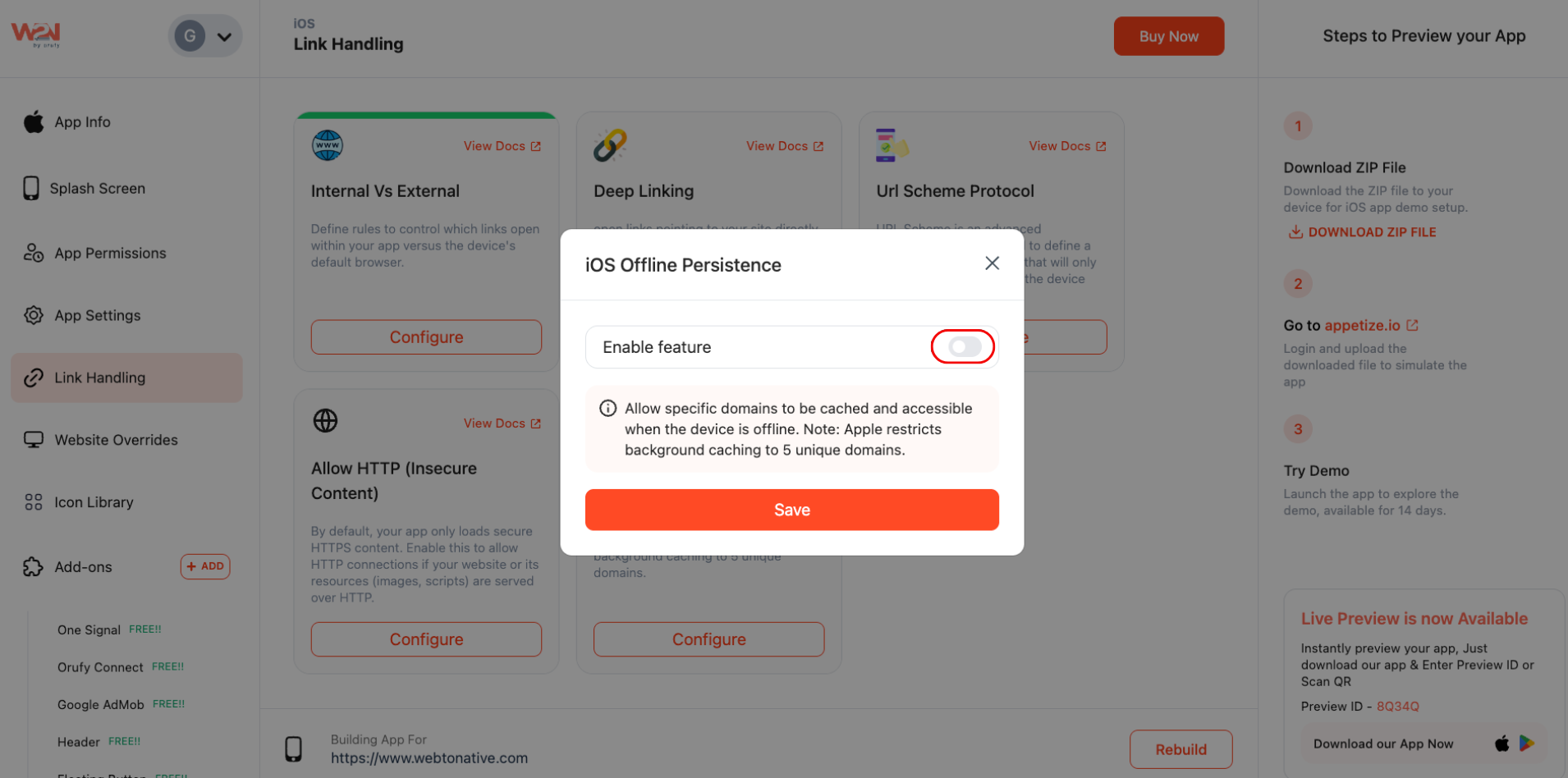Open the appetize.io link
This screenshot has width=1568, height=778.
[x=1363, y=326]
